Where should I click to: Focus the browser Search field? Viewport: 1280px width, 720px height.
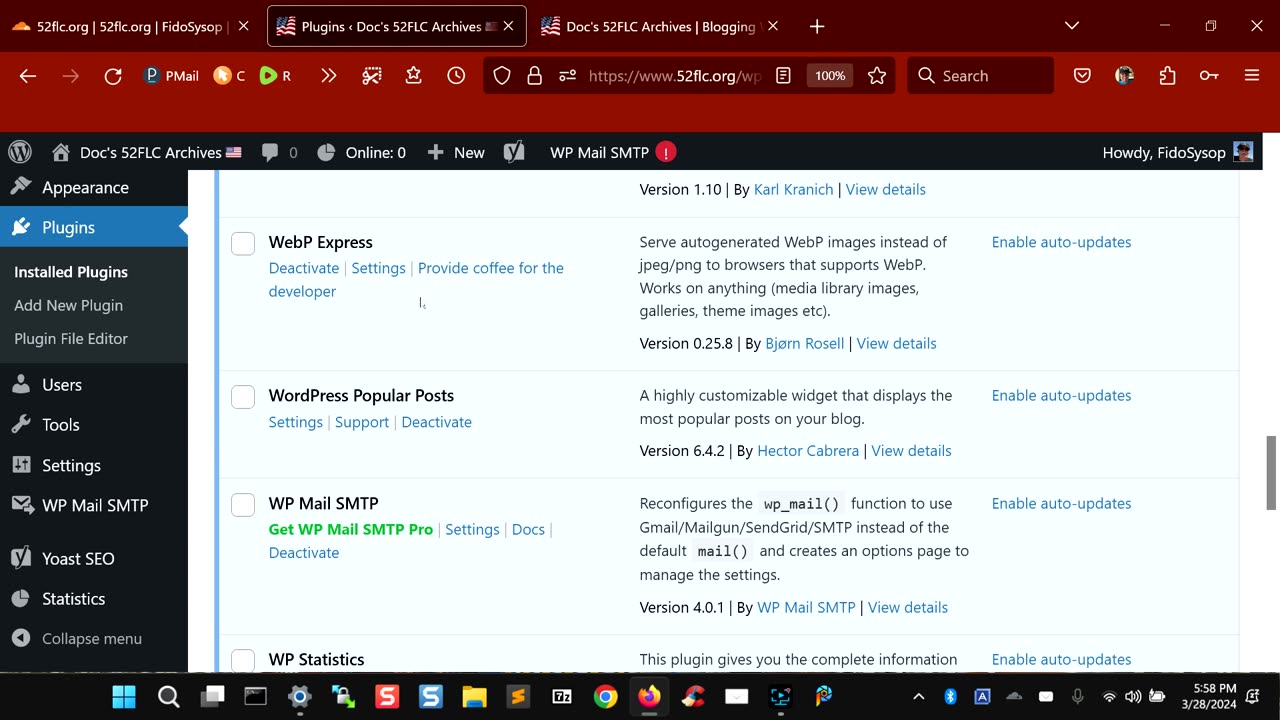(x=980, y=76)
